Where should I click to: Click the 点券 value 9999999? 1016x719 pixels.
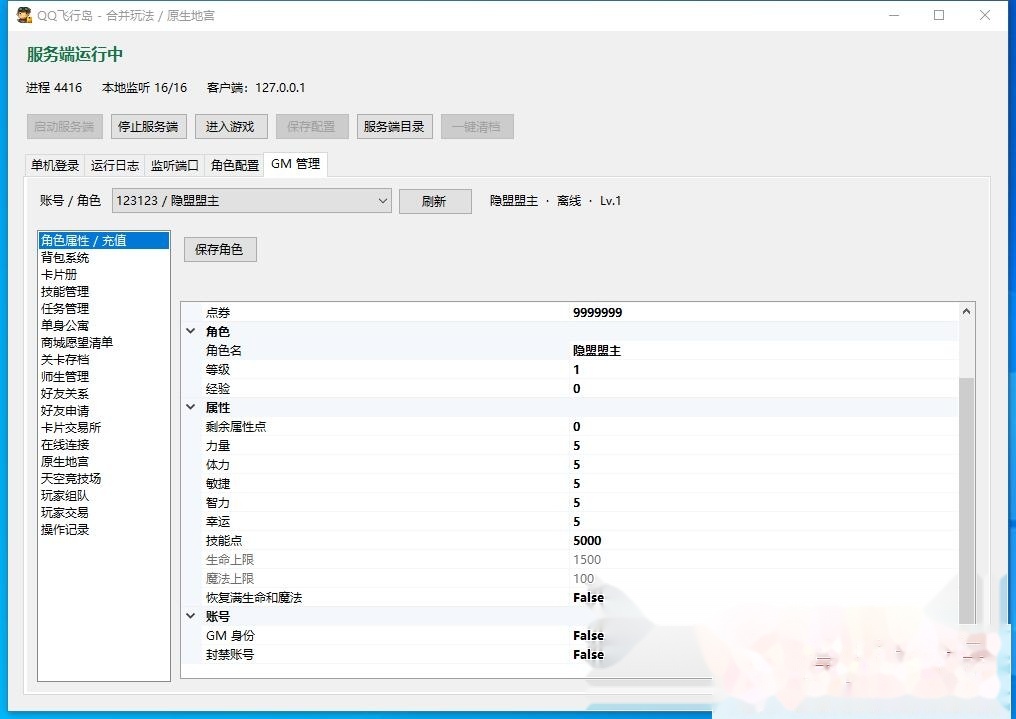point(763,312)
